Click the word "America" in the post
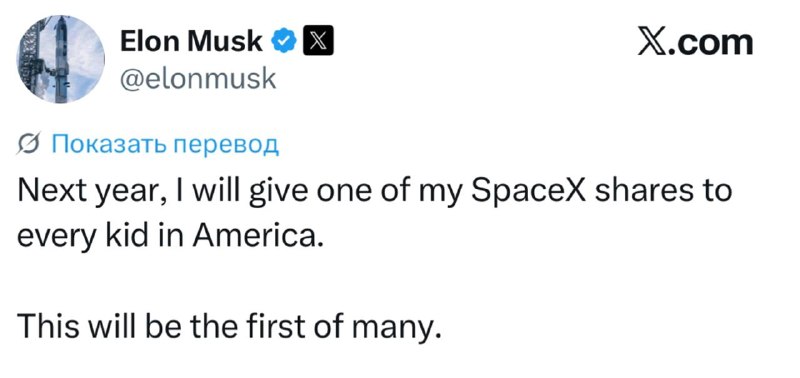 tap(257, 236)
